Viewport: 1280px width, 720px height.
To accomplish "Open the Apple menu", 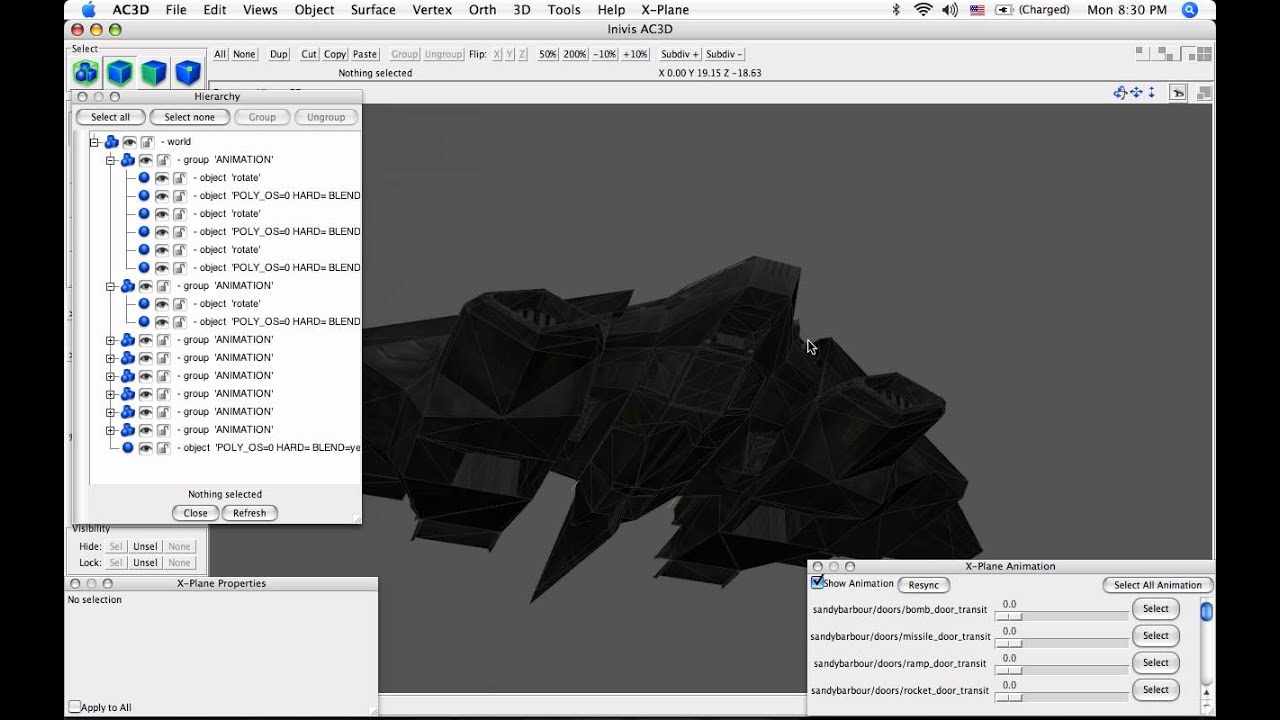I will (x=87, y=10).
